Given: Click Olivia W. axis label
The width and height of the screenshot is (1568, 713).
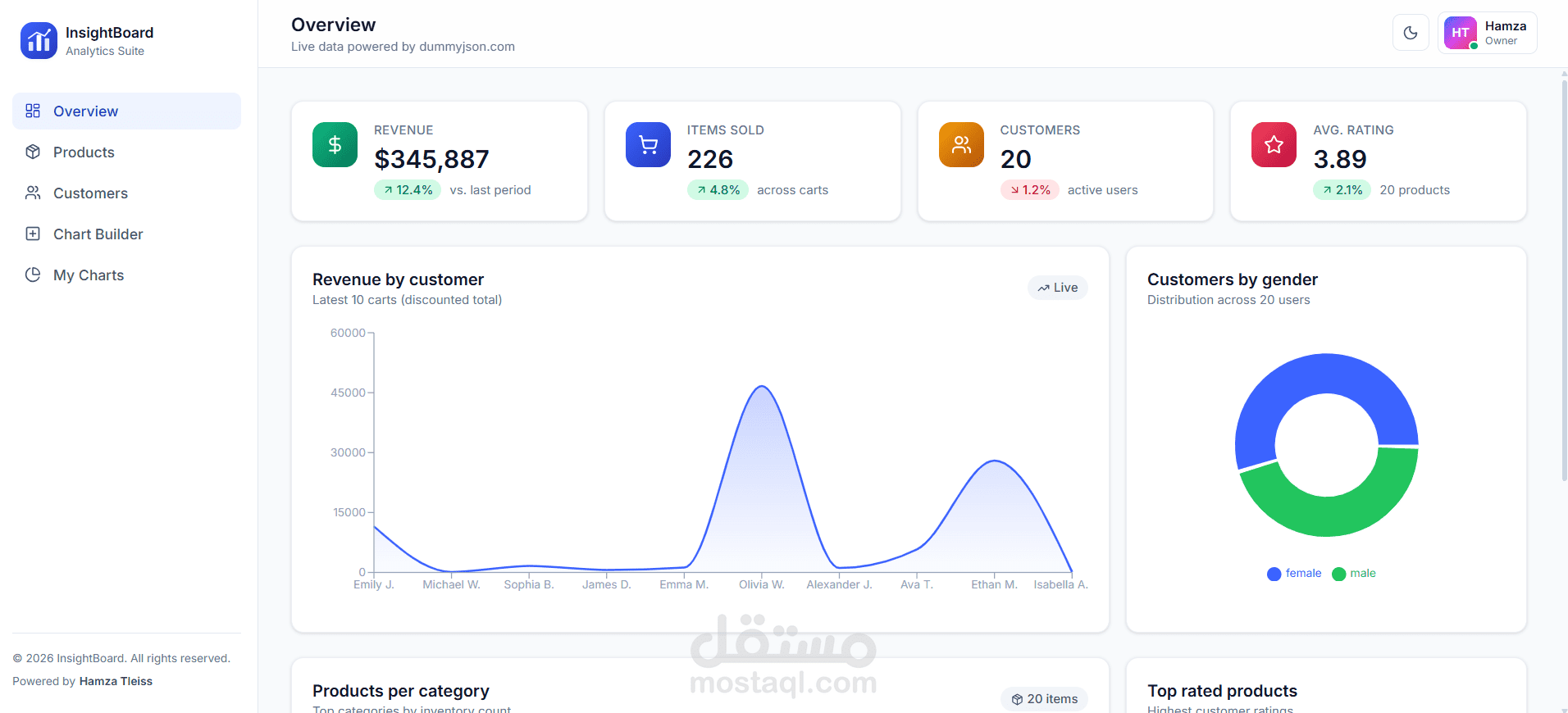Looking at the screenshot, I should point(762,584).
